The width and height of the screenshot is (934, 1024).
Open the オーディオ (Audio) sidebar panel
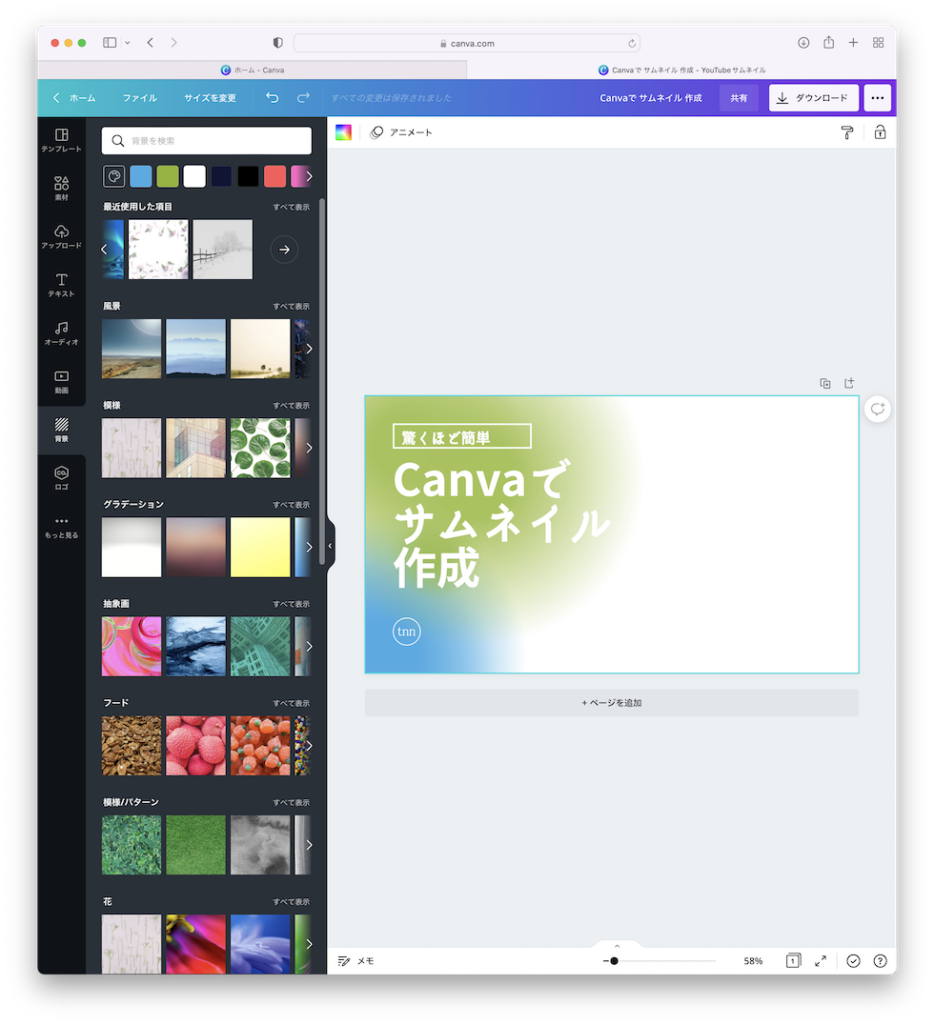pos(61,334)
